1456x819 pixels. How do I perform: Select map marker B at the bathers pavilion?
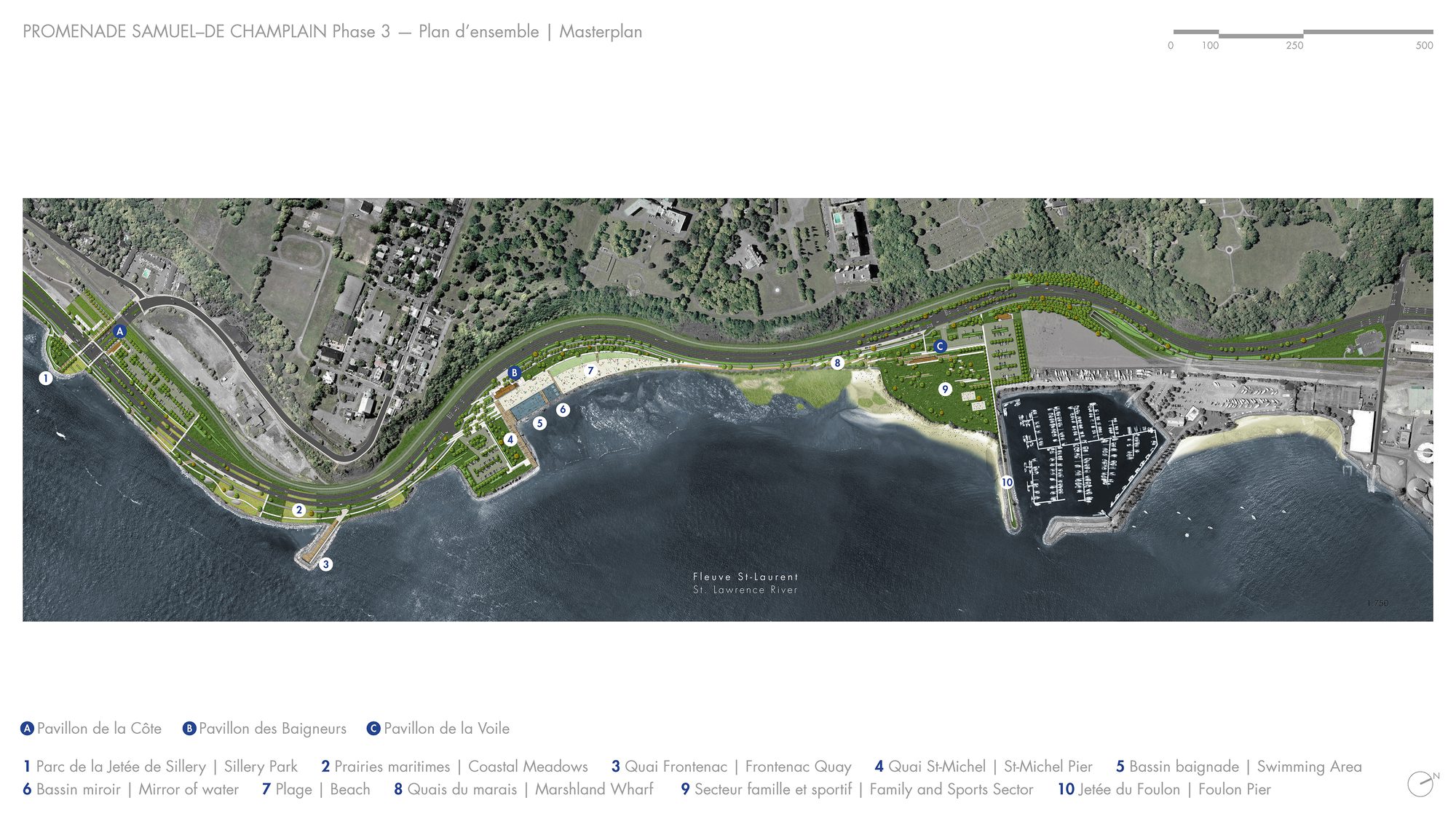click(x=515, y=373)
